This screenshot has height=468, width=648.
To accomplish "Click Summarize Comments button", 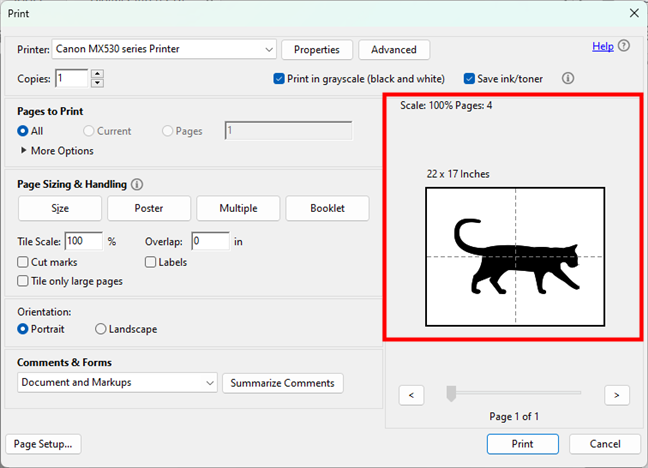I will tap(283, 383).
